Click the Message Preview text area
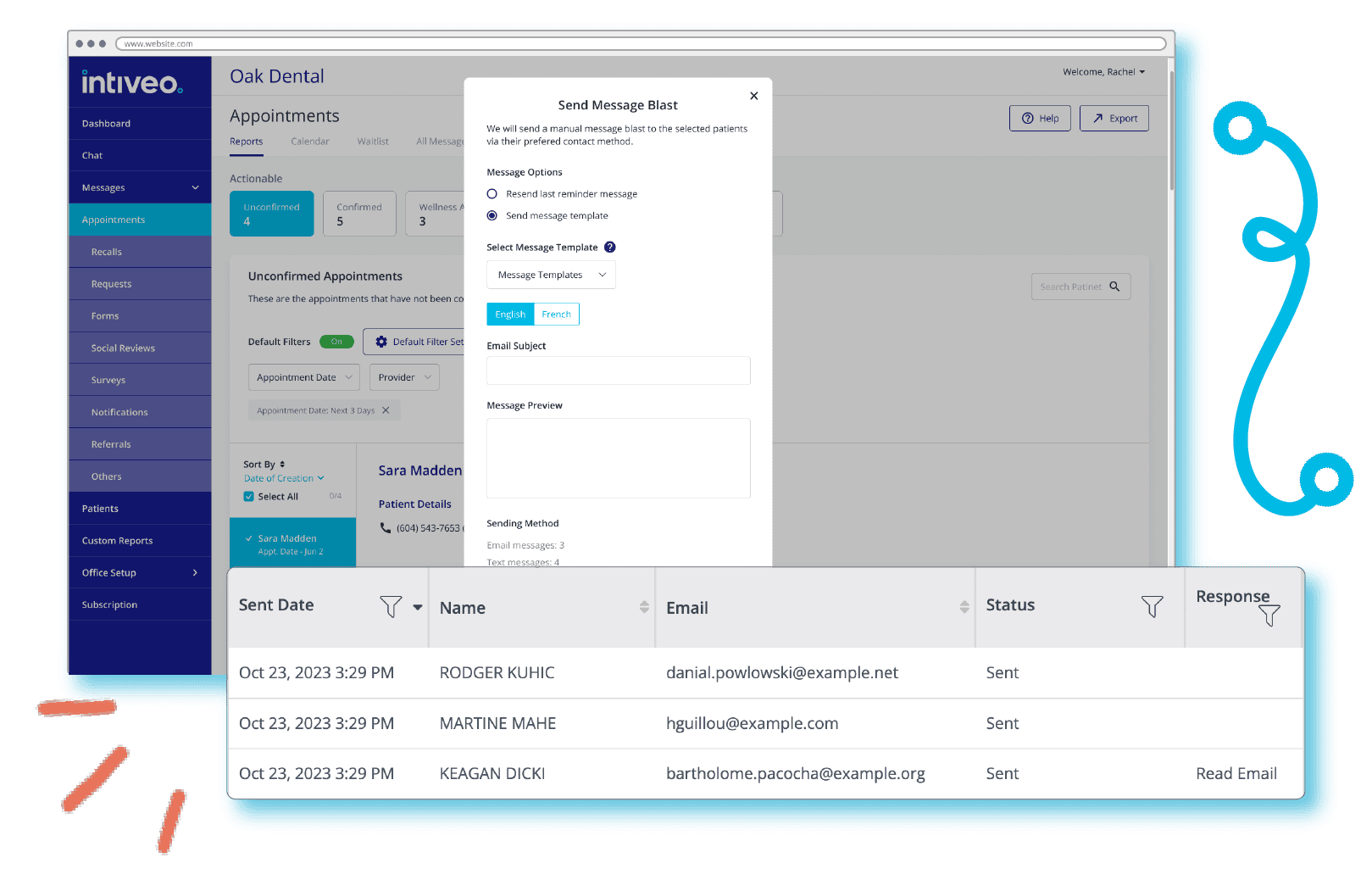This screenshot has height=880, width=1372. [x=619, y=458]
